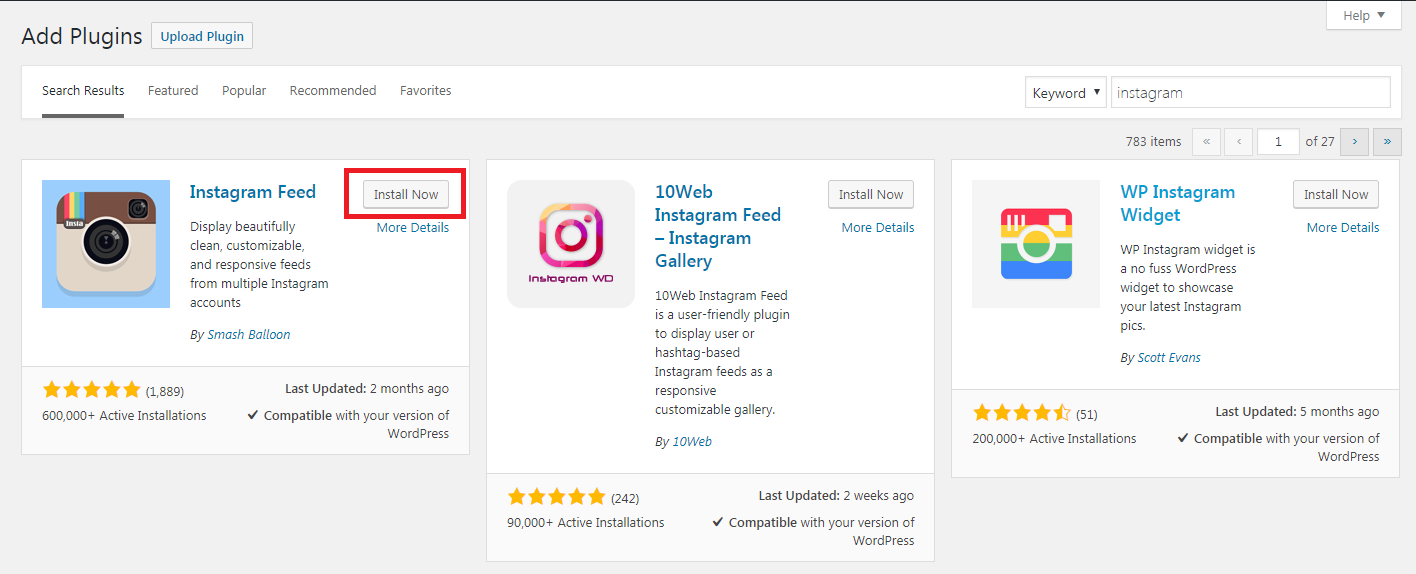Click the star rating for WP Instagram Widget
Screen dimensions: 1416x574
1022,413
